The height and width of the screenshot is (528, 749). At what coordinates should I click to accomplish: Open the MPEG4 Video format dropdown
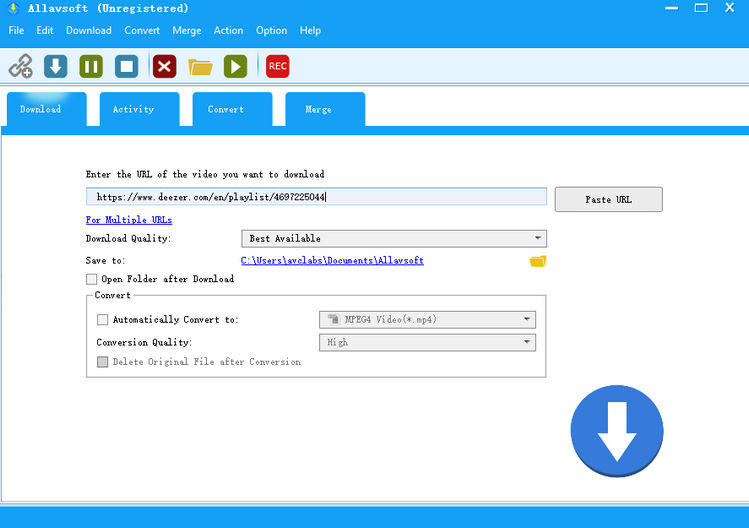[427, 320]
